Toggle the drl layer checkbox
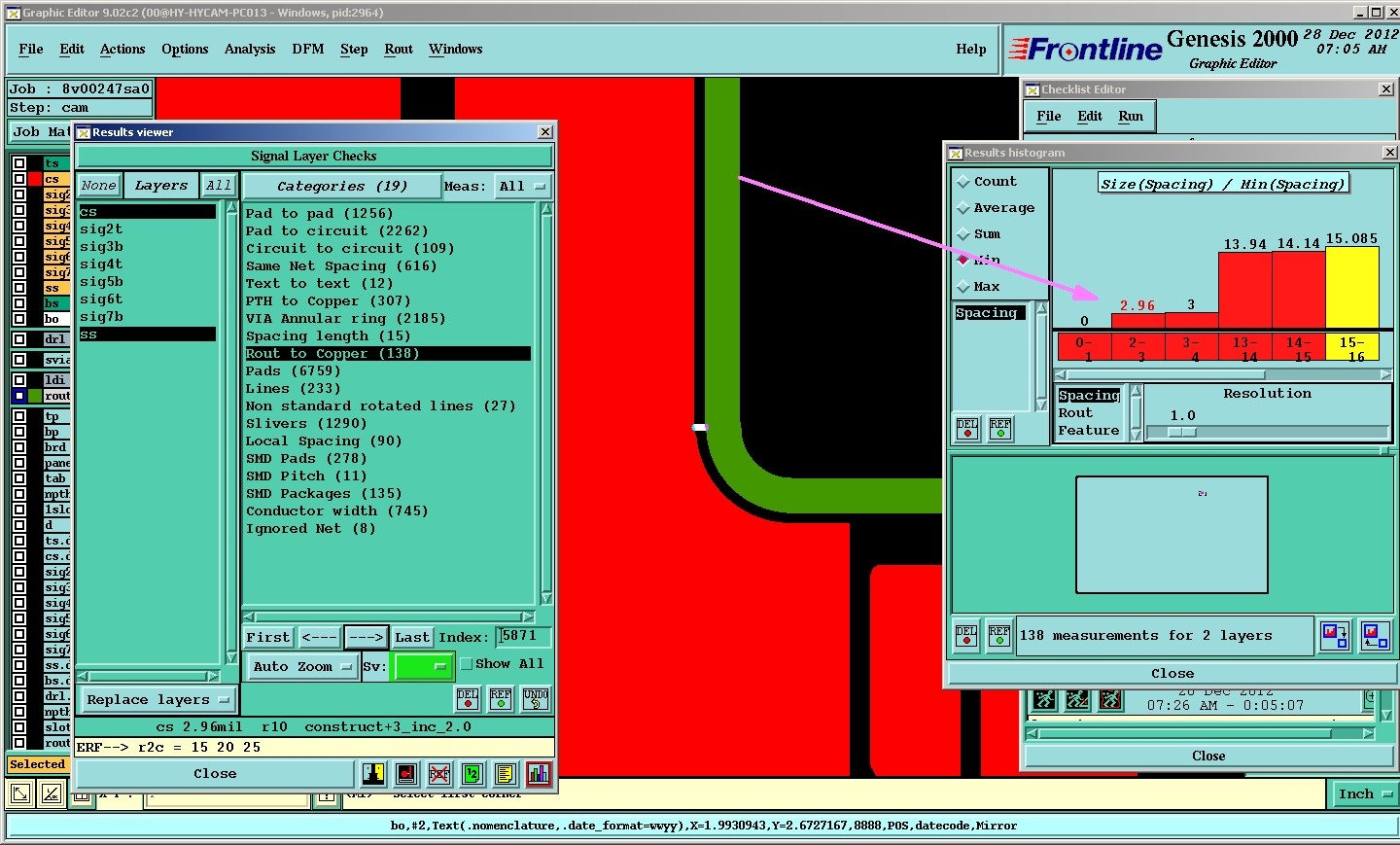Screen dimensions: 1400x845 (x=18, y=339)
